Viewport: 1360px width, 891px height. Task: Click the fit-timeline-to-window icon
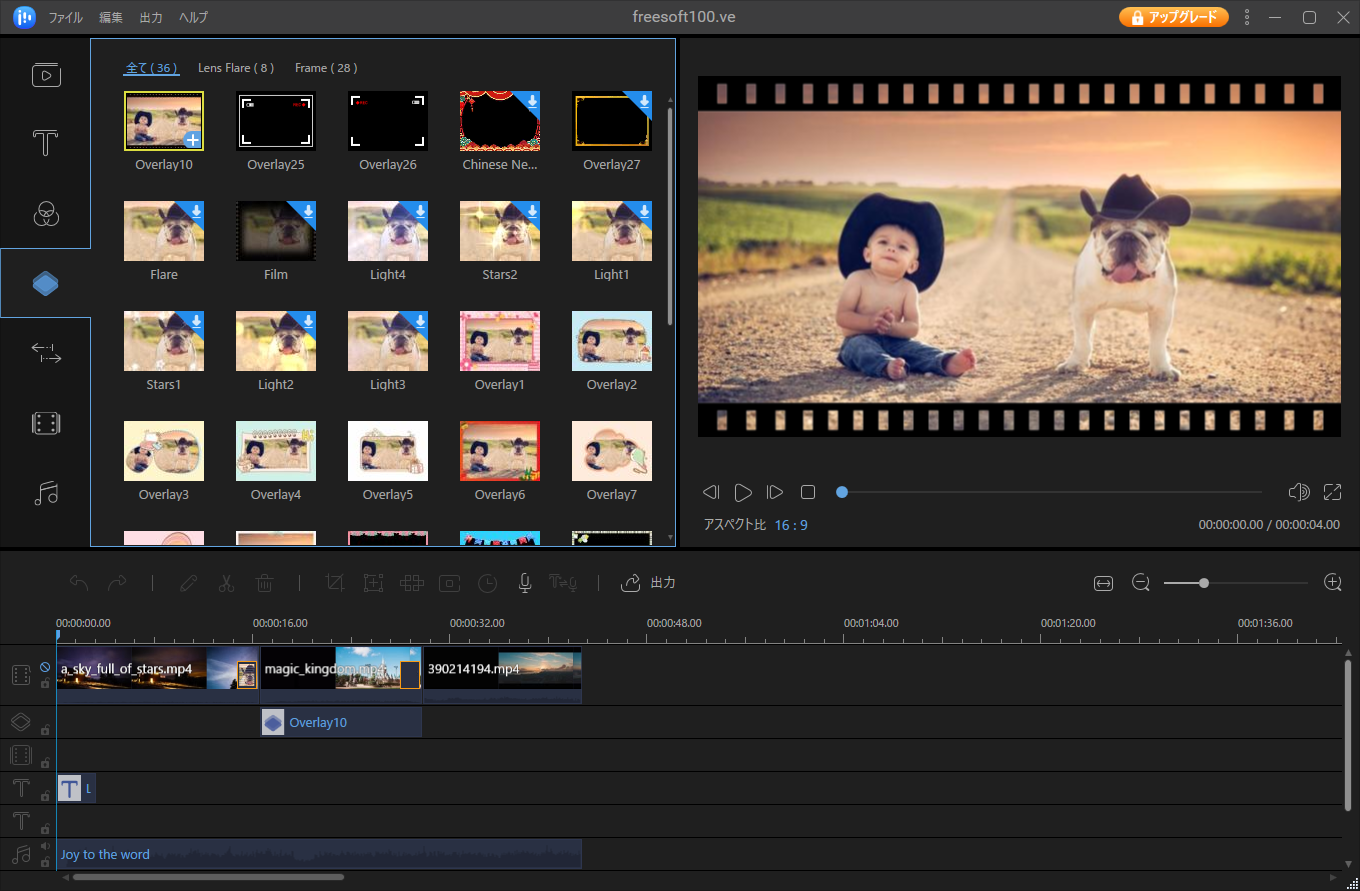coord(1103,583)
